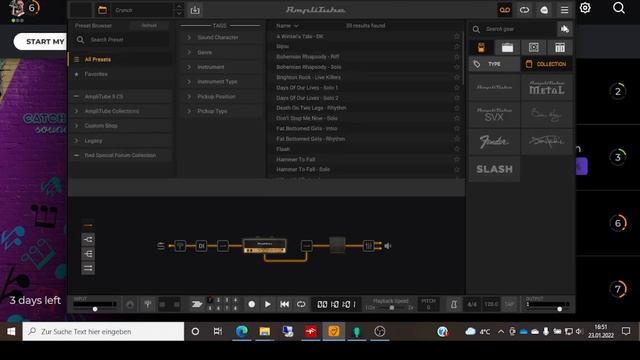
Task: Open the hamburger main menu of AmpliTube
Action: click(564, 10)
